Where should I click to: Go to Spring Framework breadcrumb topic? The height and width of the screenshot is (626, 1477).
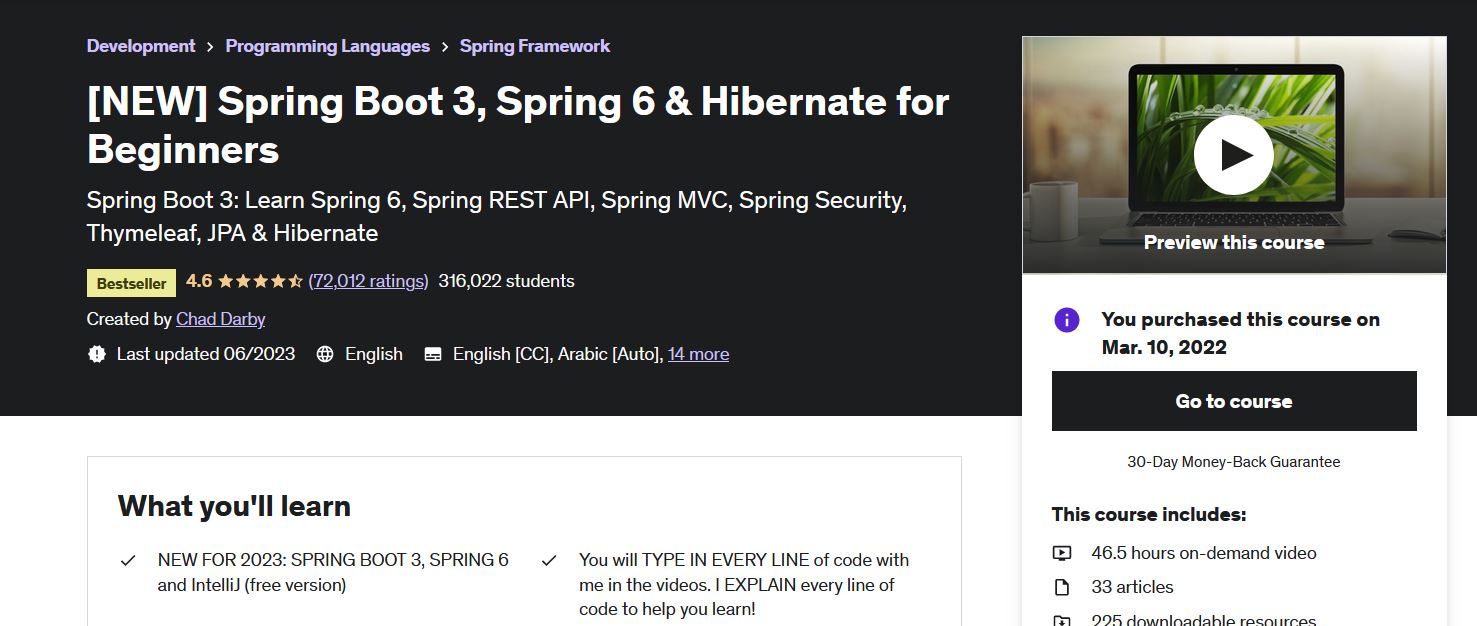click(535, 46)
